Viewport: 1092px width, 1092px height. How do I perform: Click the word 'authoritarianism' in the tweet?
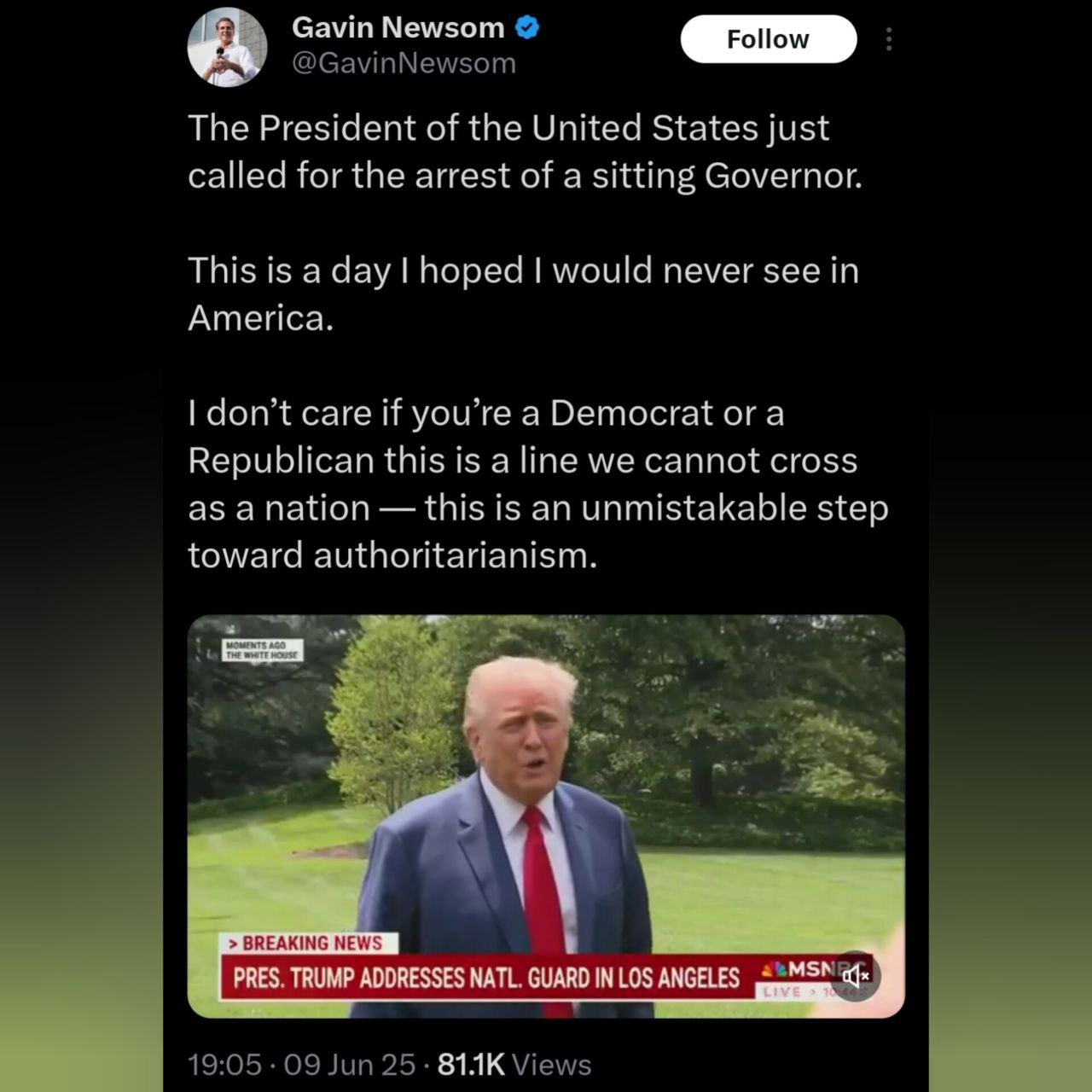pos(455,555)
